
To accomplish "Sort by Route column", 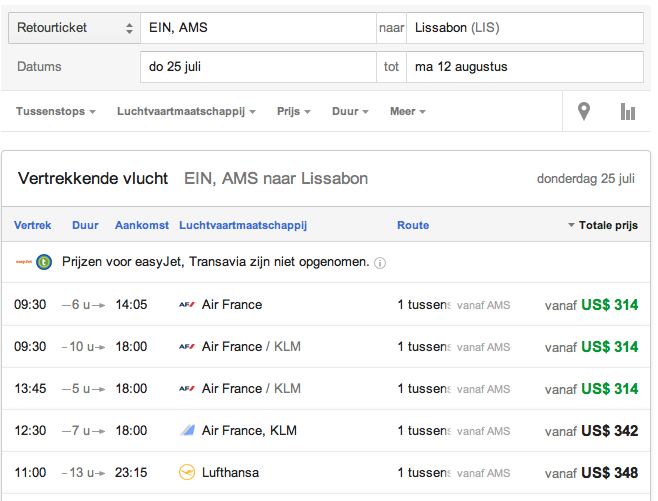I will pos(413,225).
